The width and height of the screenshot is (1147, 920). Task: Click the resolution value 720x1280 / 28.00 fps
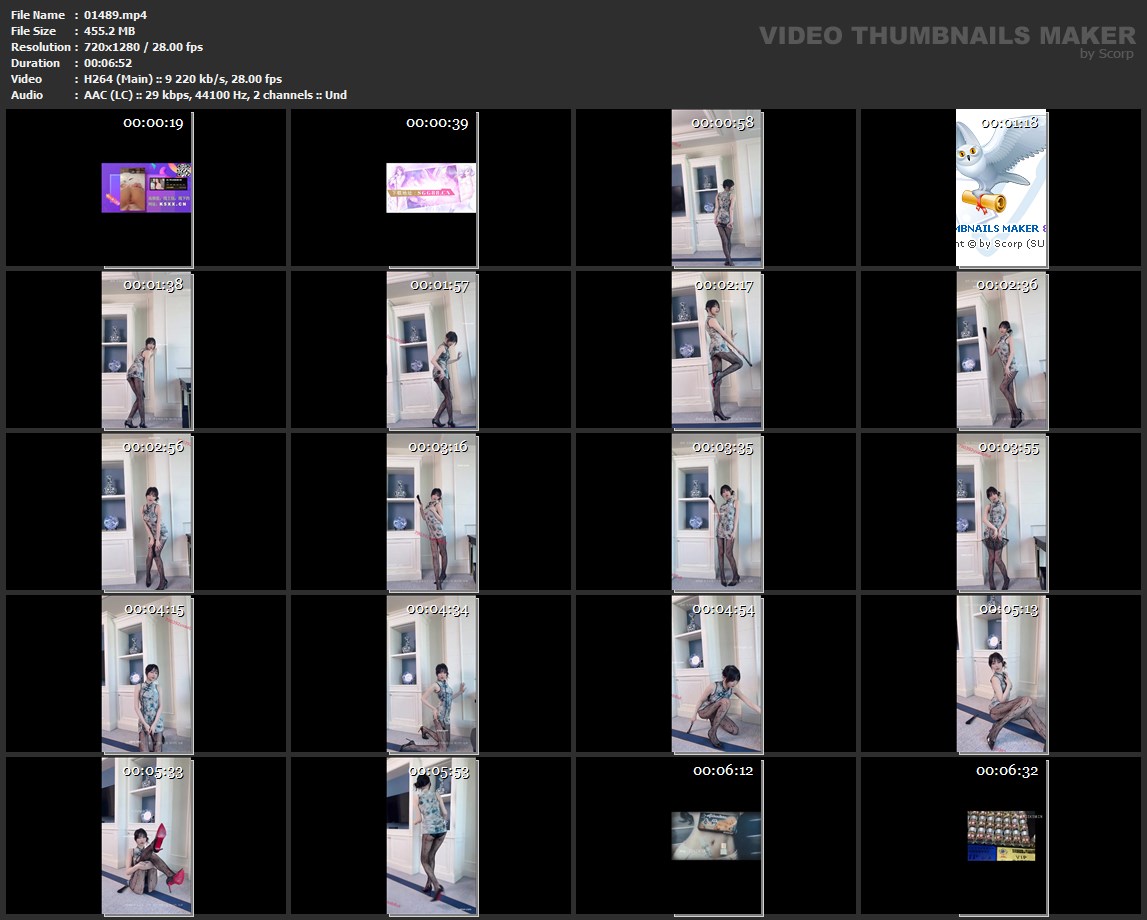[x=143, y=47]
